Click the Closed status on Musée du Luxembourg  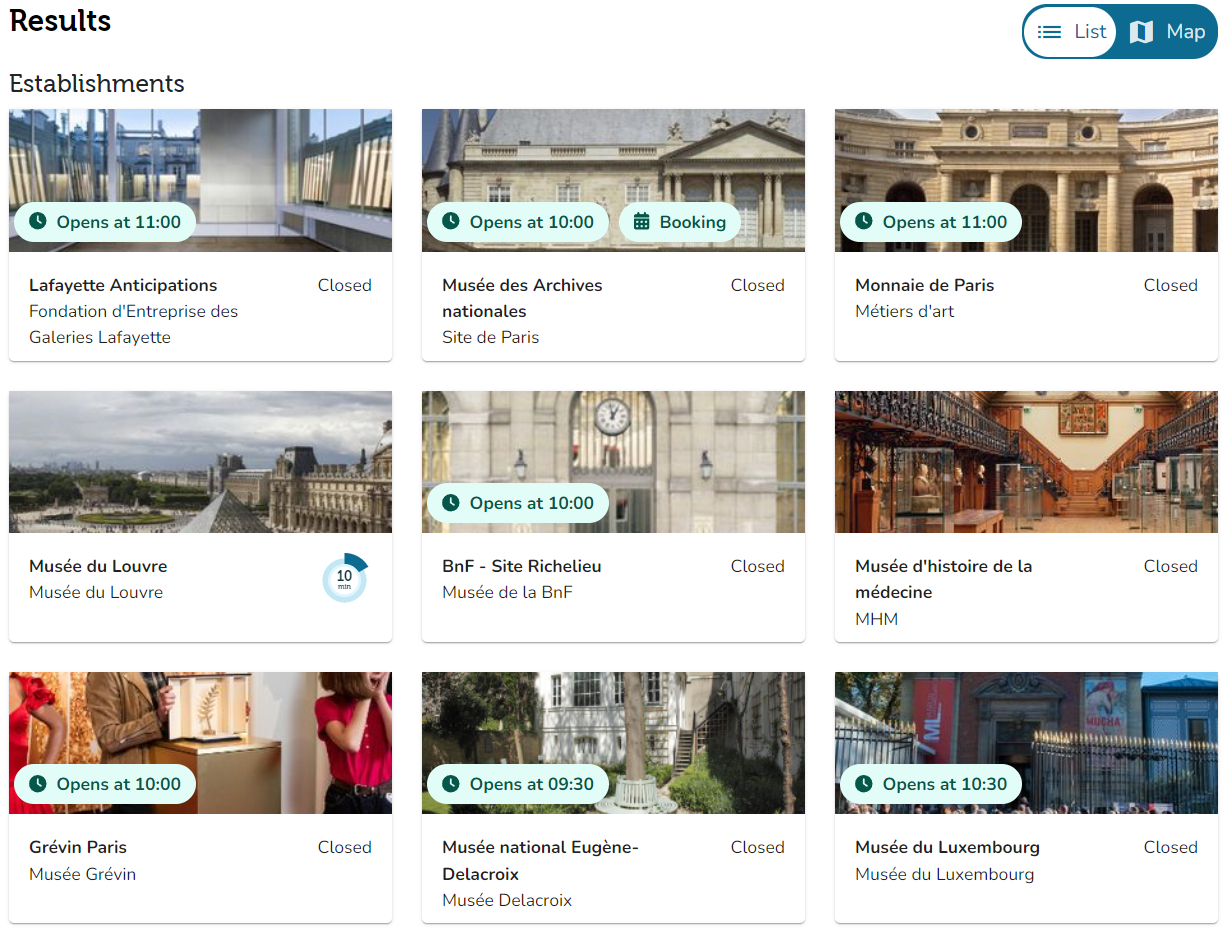point(1170,847)
